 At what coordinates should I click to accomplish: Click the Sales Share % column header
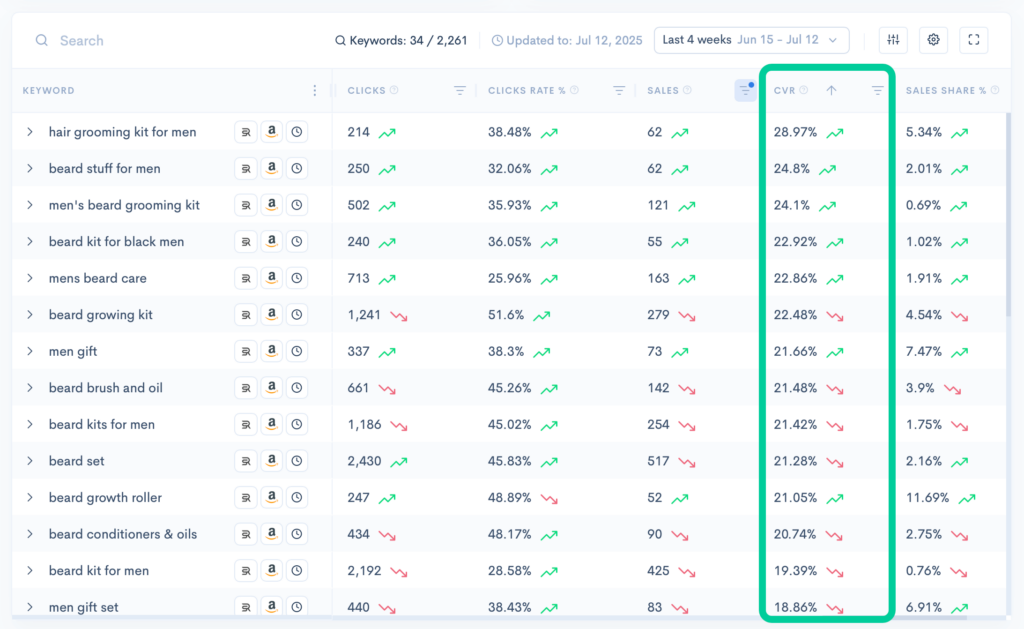946,90
